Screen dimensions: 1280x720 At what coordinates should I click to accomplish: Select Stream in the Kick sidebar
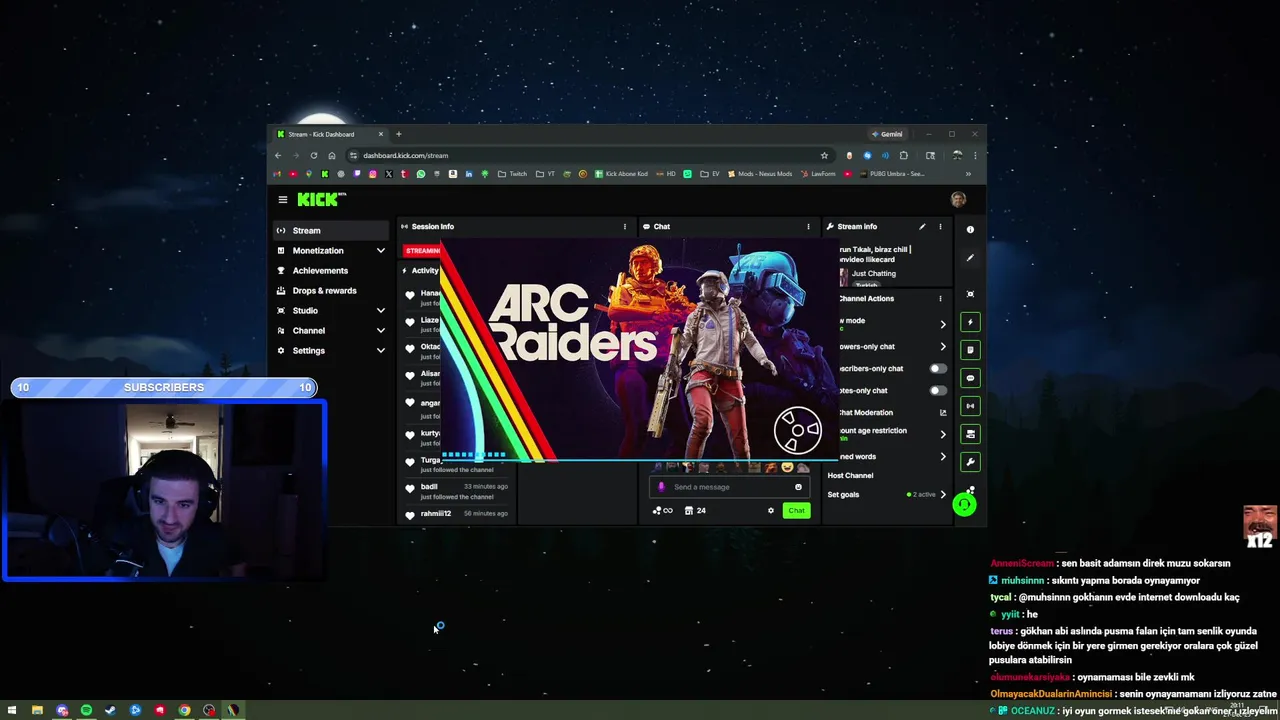tap(331, 231)
